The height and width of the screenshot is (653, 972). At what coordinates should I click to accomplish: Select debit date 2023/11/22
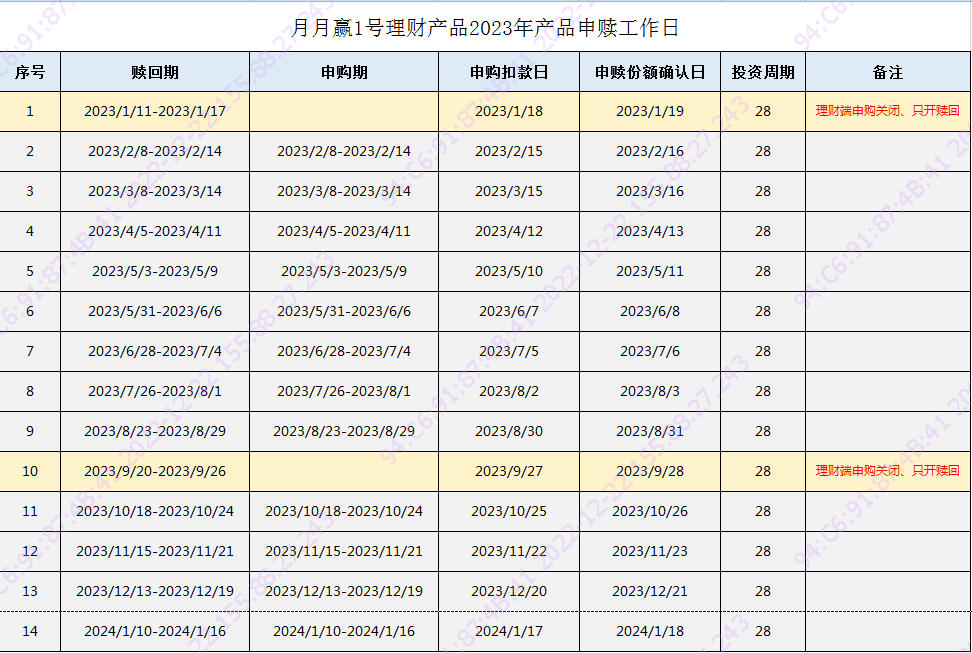pos(509,551)
